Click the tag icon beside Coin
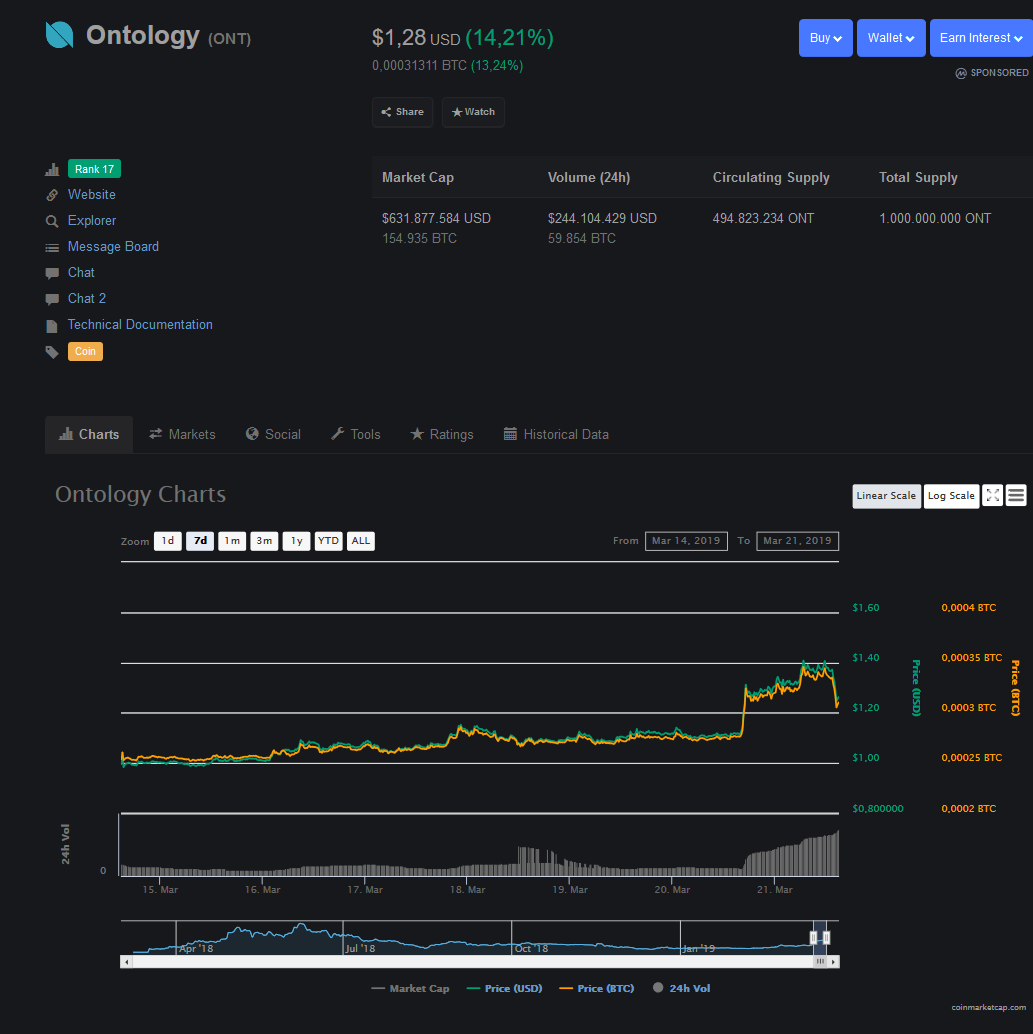Image resolution: width=1033 pixels, height=1034 pixels. click(x=52, y=351)
